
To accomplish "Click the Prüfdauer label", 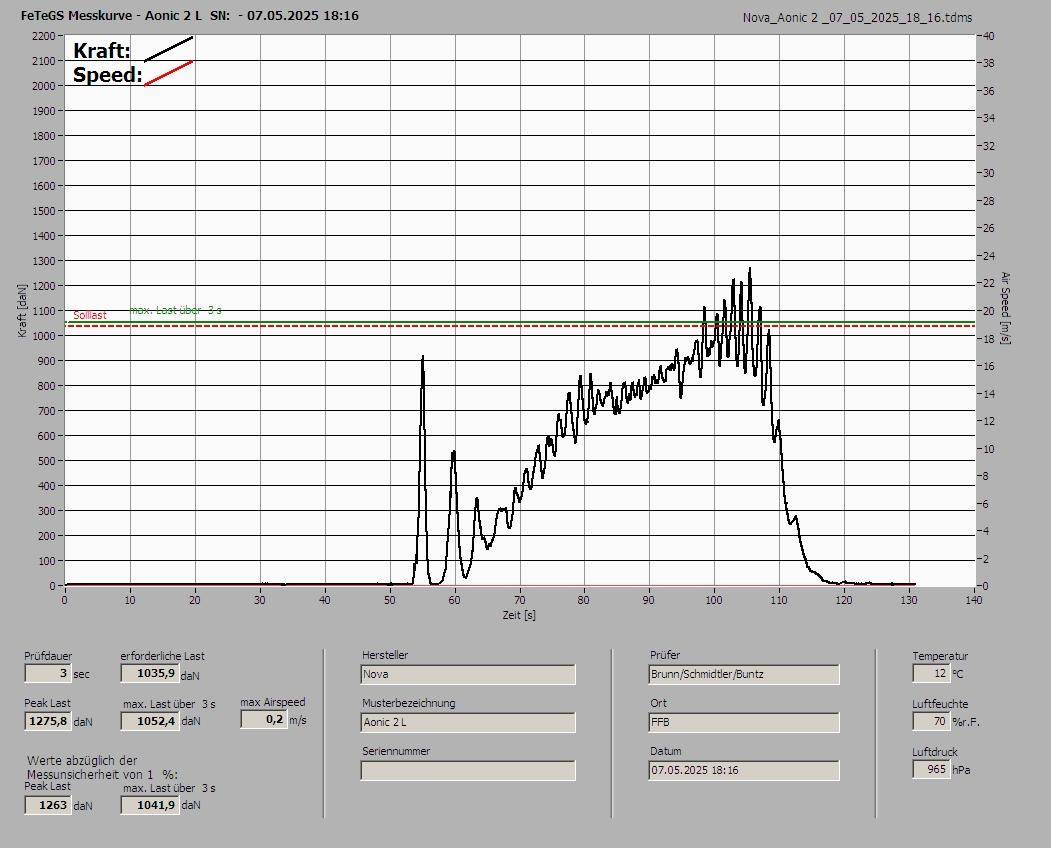I will (48, 656).
